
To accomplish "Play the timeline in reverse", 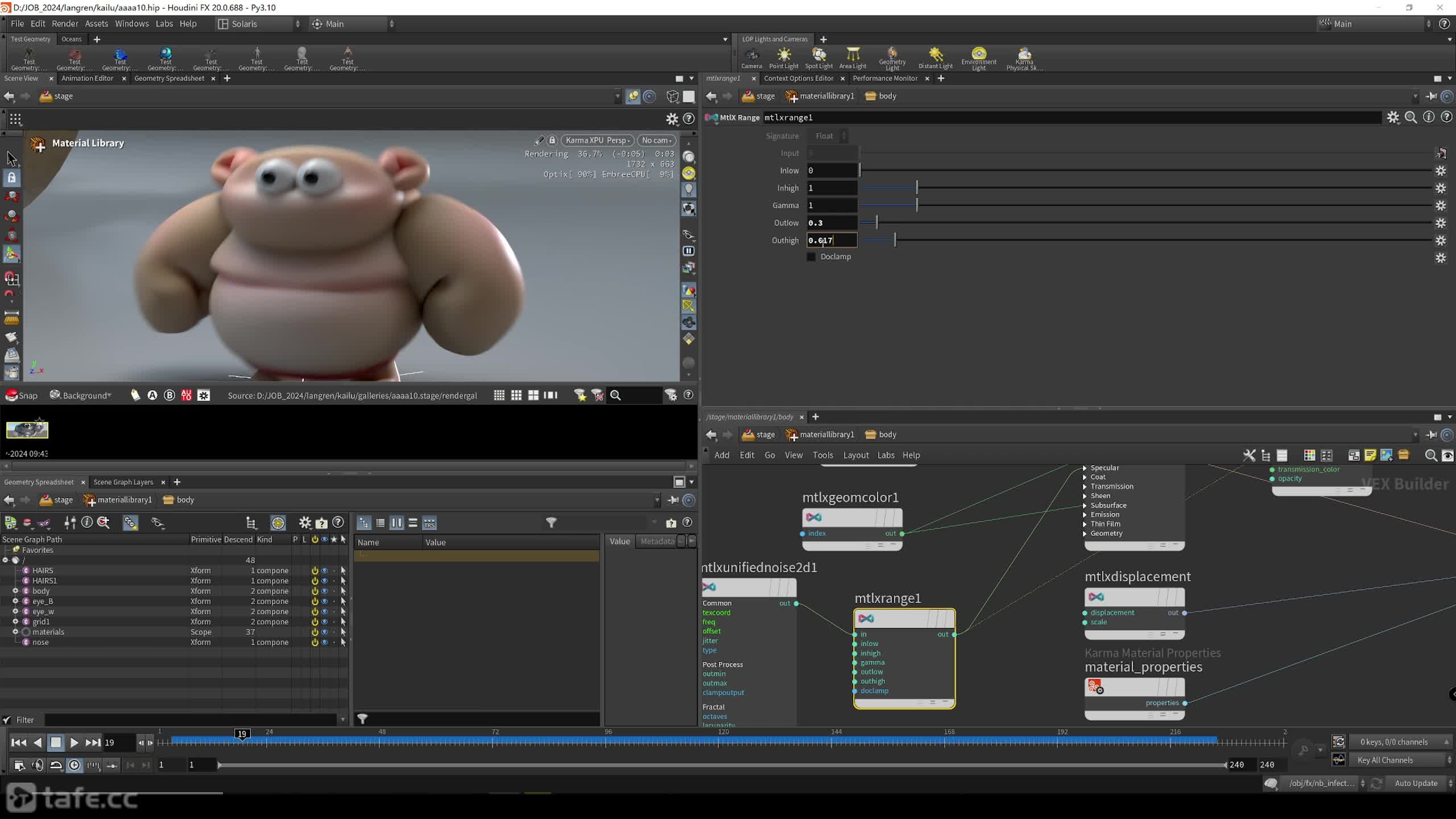I will [38, 742].
